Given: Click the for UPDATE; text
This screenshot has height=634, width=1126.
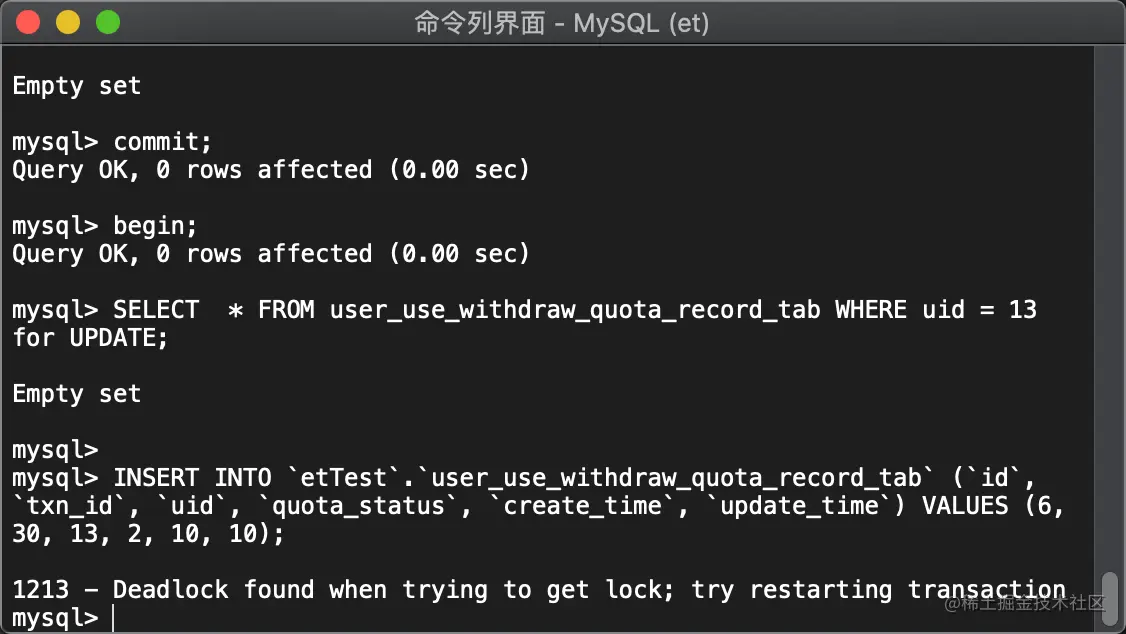Looking at the screenshot, I should pos(90,337).
